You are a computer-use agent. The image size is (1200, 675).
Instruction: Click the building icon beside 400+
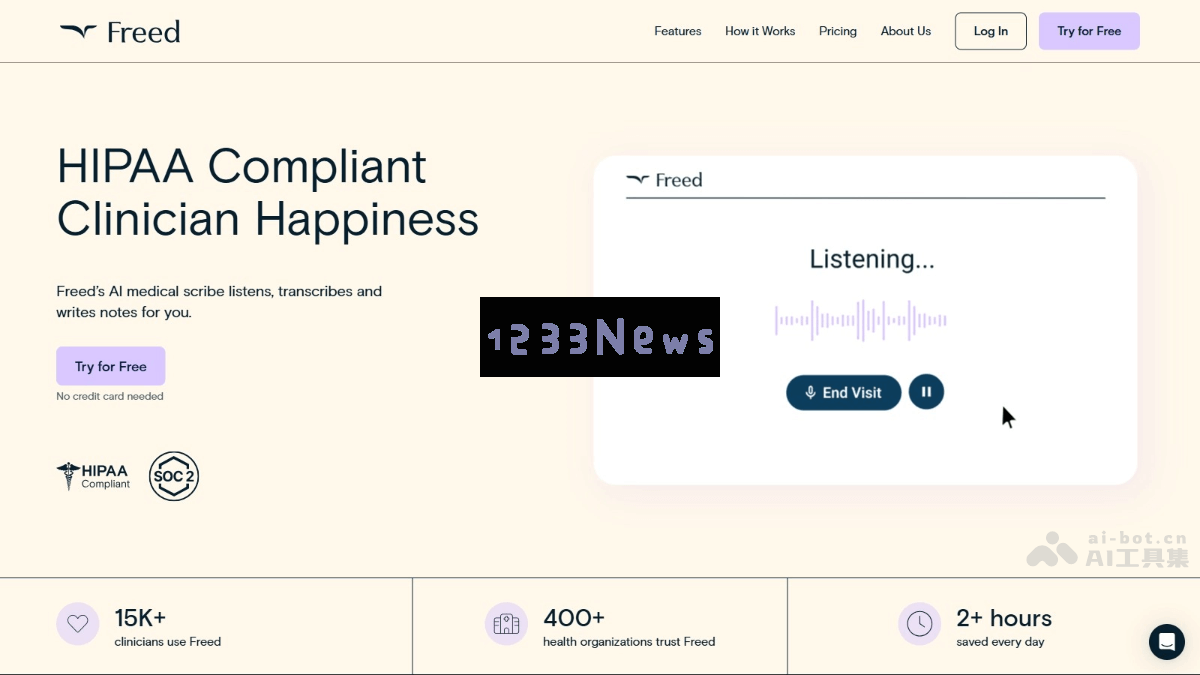tap(507, 624)
